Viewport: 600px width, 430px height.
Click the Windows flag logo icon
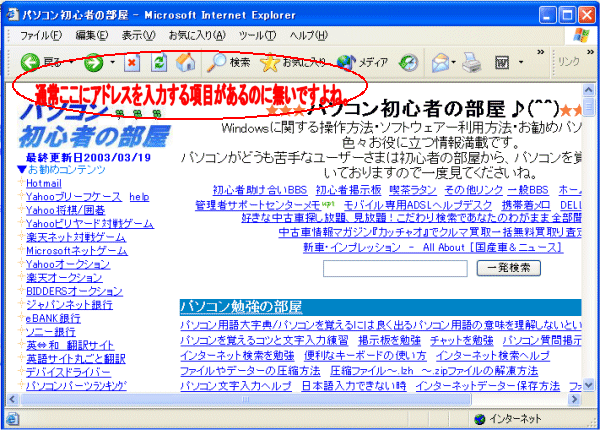click(581, 36)
